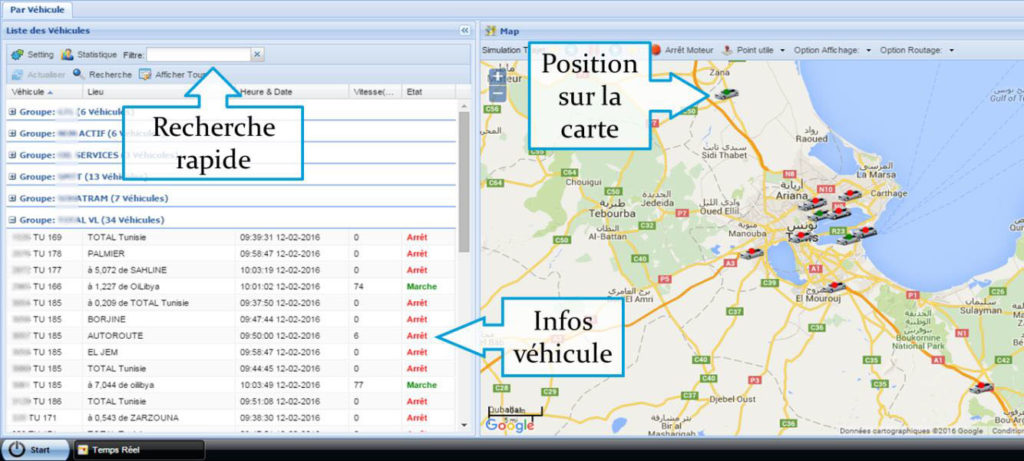Click inside the Filtre input field
This screenshot has width=1024, height=461.
[x=198, y=54]
